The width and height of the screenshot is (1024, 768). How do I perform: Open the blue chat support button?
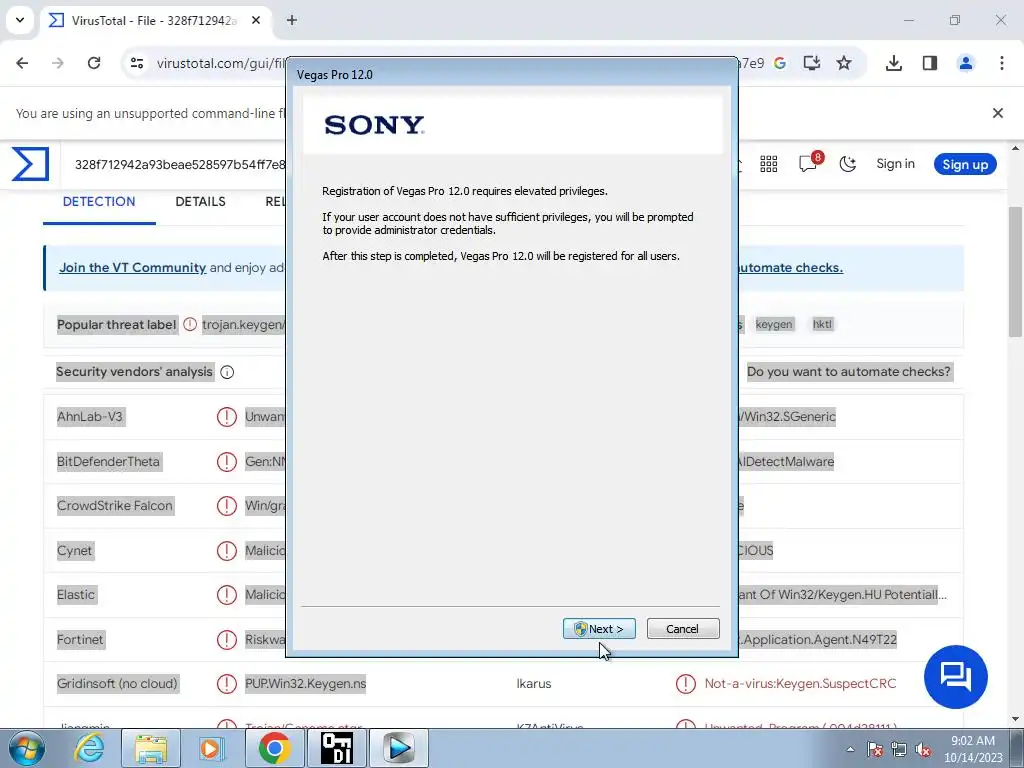(x=955, y=677)
